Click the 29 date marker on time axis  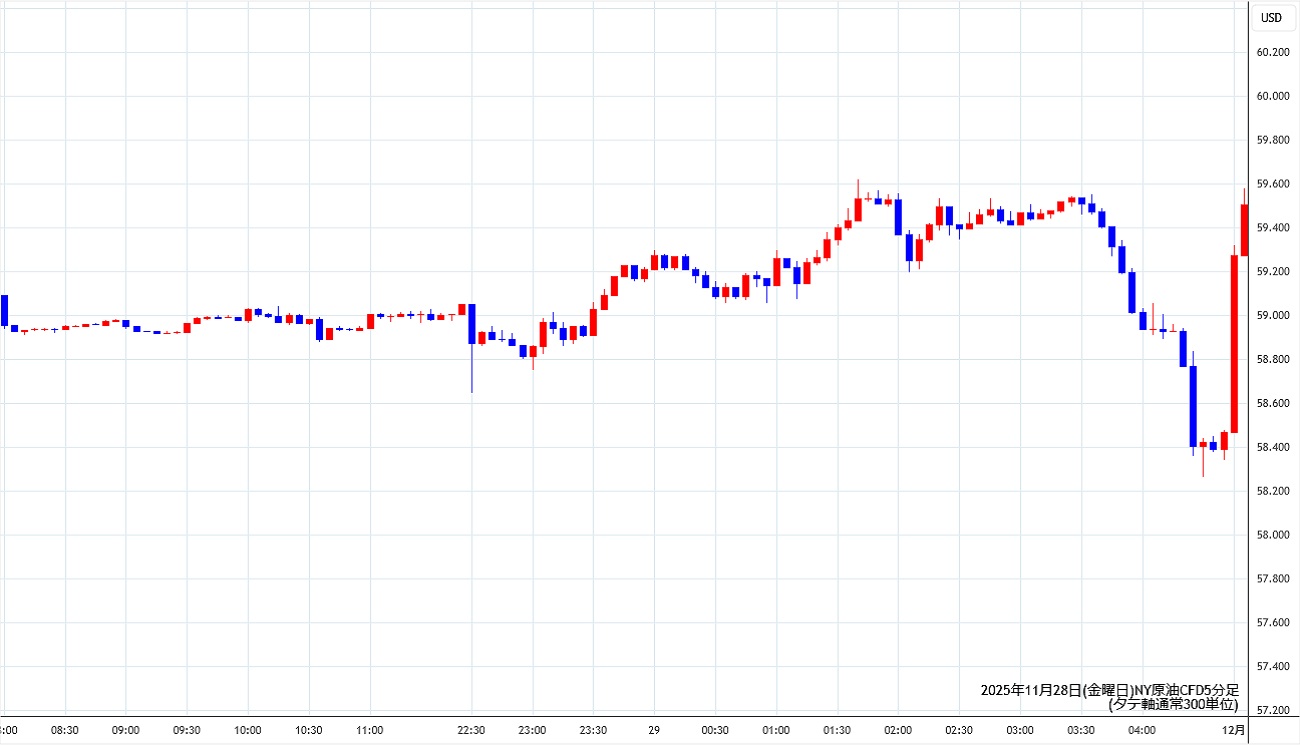(654, 730)
